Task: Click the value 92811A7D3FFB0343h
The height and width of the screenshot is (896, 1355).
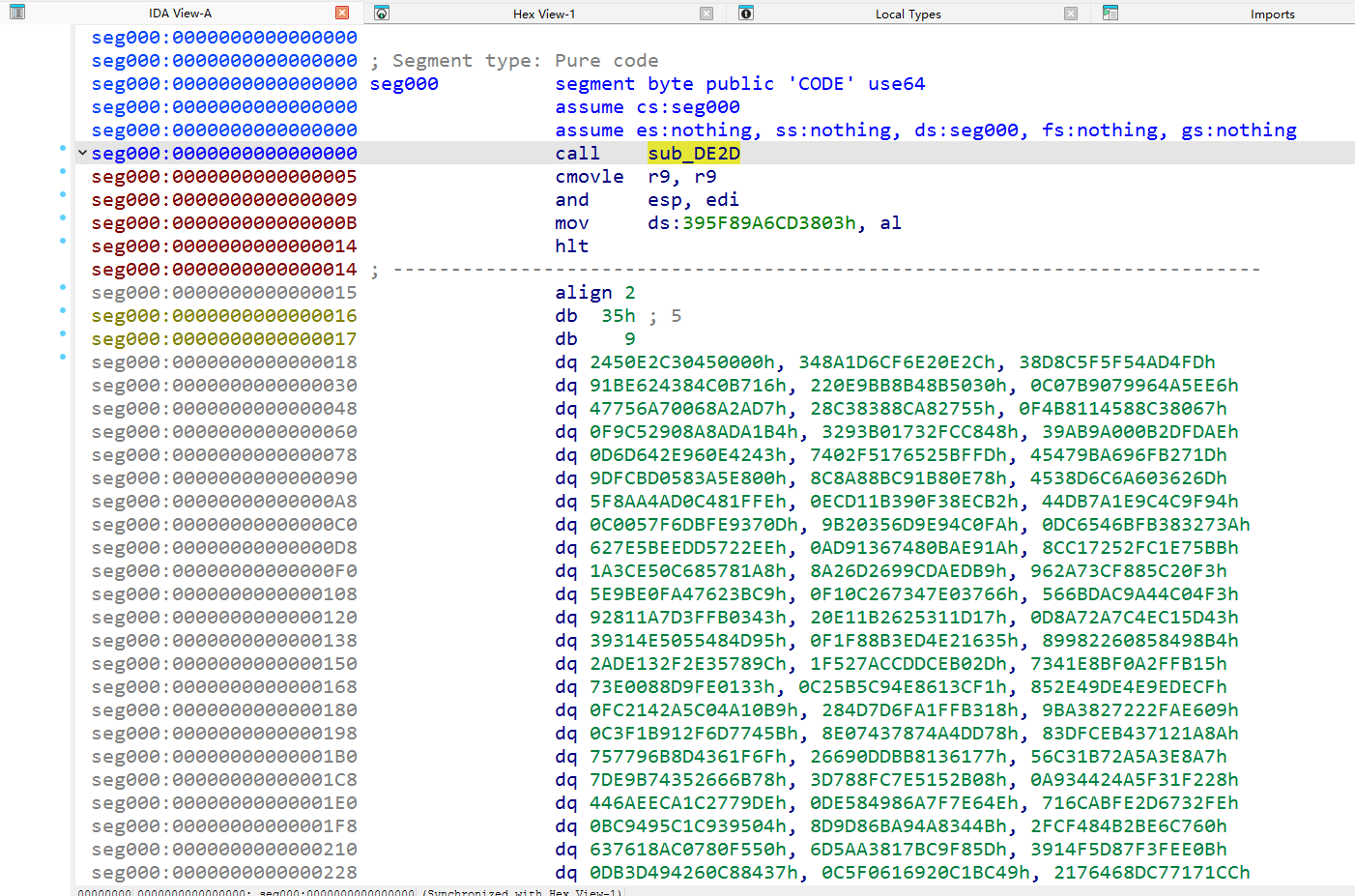Action: coord(688,617)
